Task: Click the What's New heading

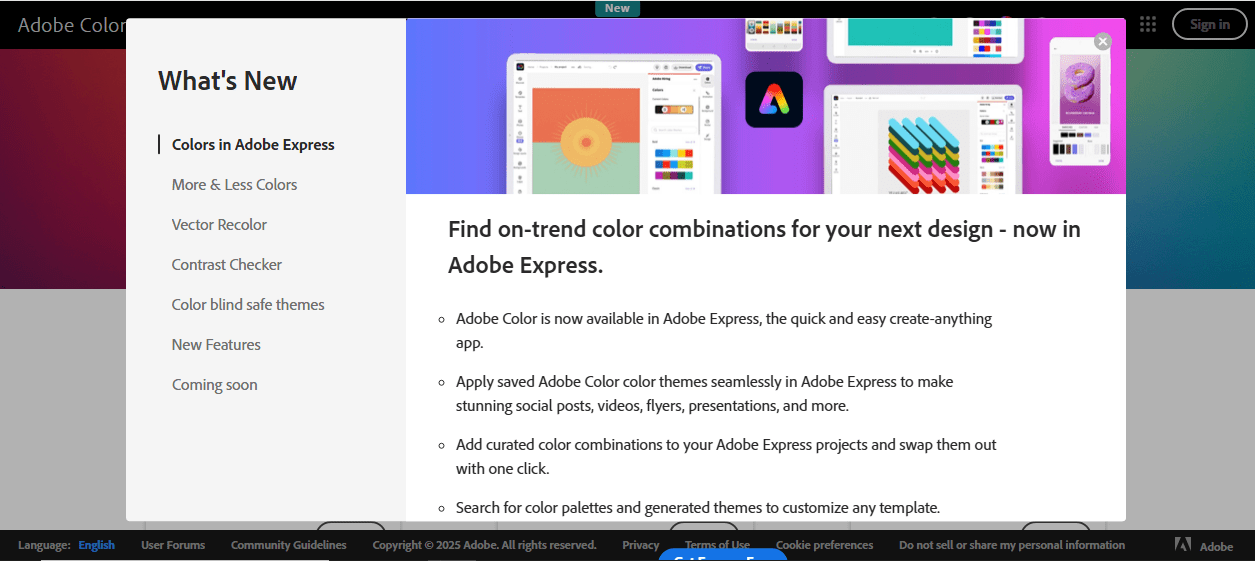Action: pyautogui.click(x=228, y=81)
